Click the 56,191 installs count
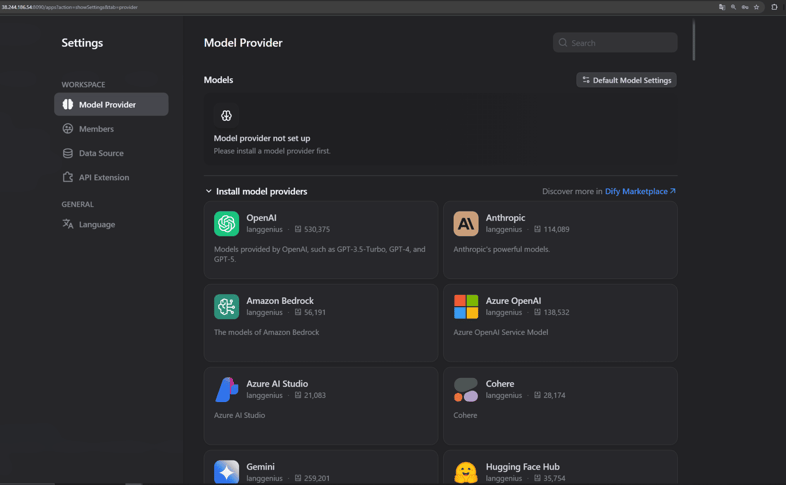This screenshot has height=485, width=786. click(315, 312)
